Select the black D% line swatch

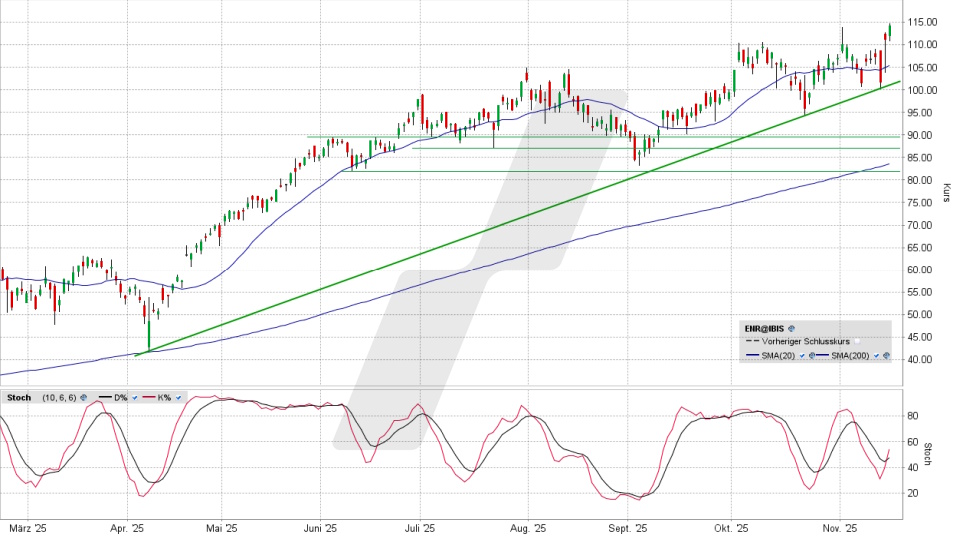click(x=105, y=397)
